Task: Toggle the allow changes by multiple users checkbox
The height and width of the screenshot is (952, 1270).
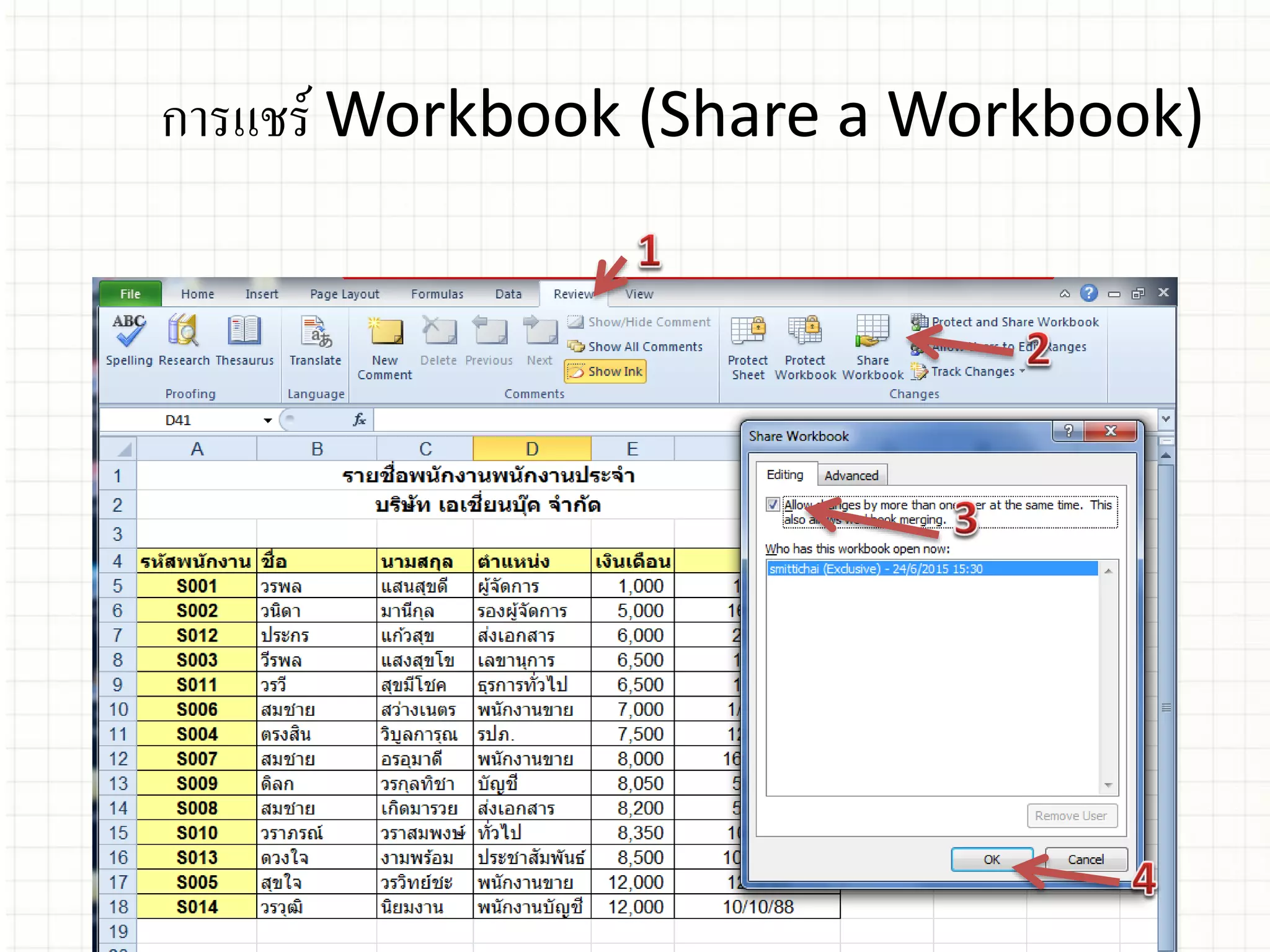Action: pyautogui.click(x=773, y=505)
